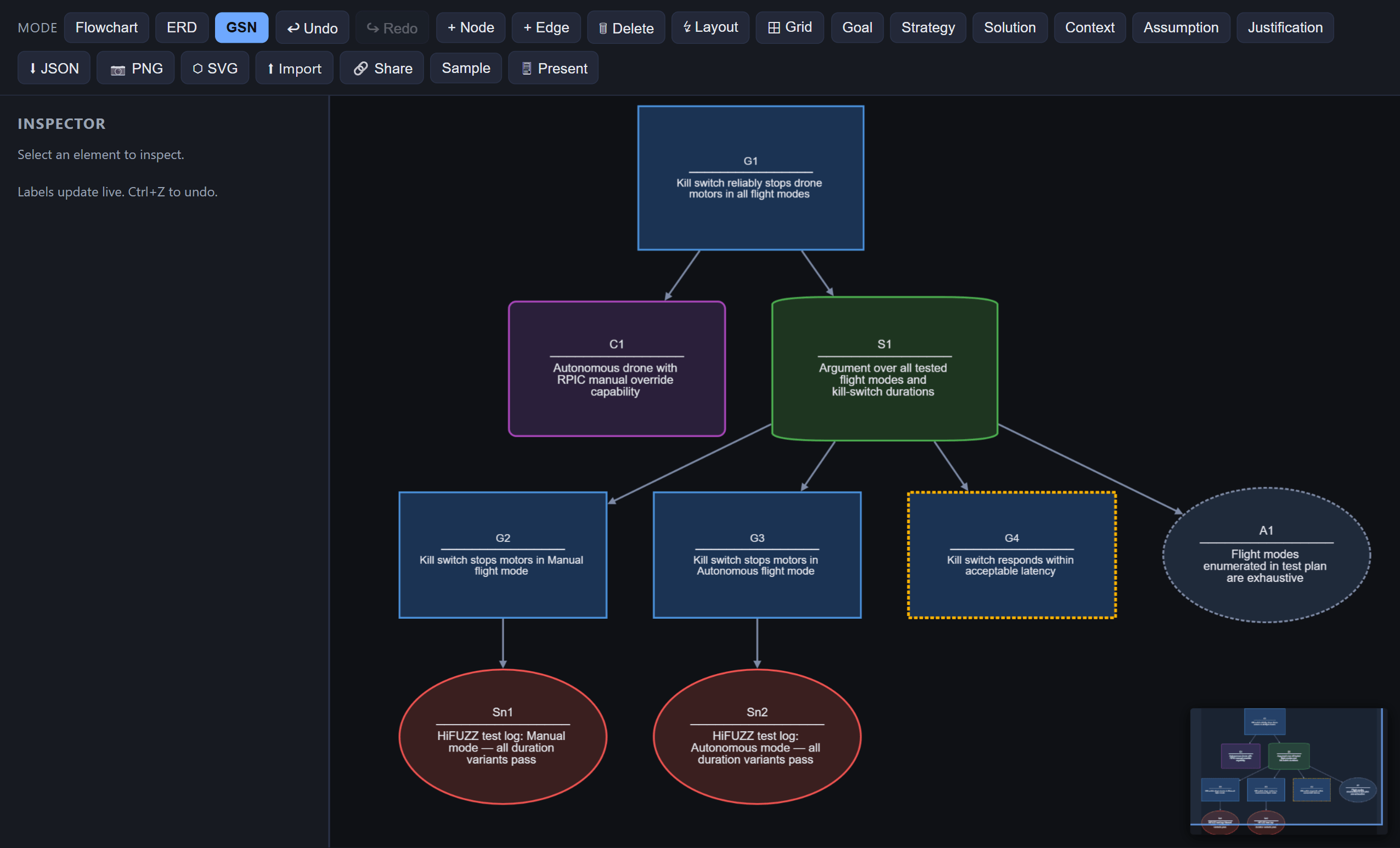The width and height of the screenshot is (1400, 848).
Task: Share the diagram link
Action: tap(382, 68)
